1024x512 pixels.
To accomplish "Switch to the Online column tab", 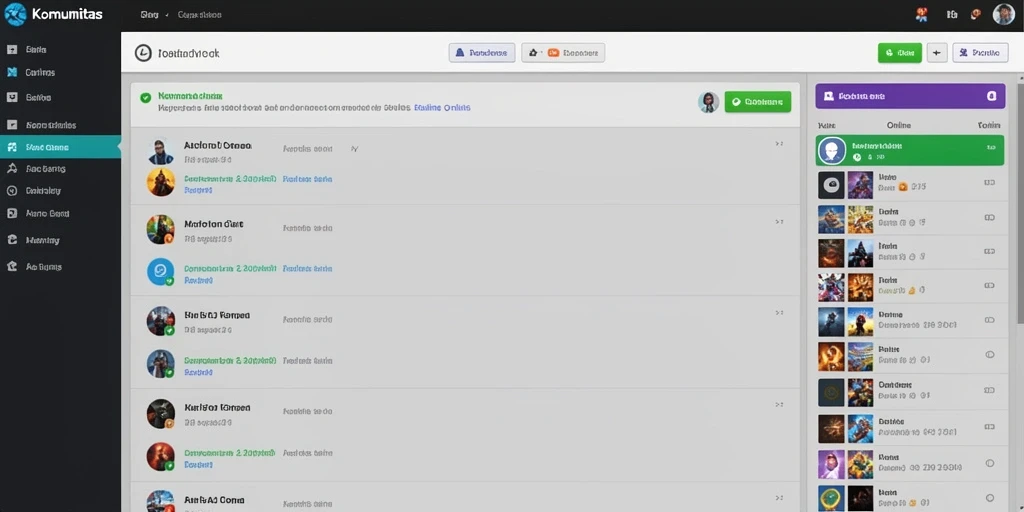I will tap(899, 125).
